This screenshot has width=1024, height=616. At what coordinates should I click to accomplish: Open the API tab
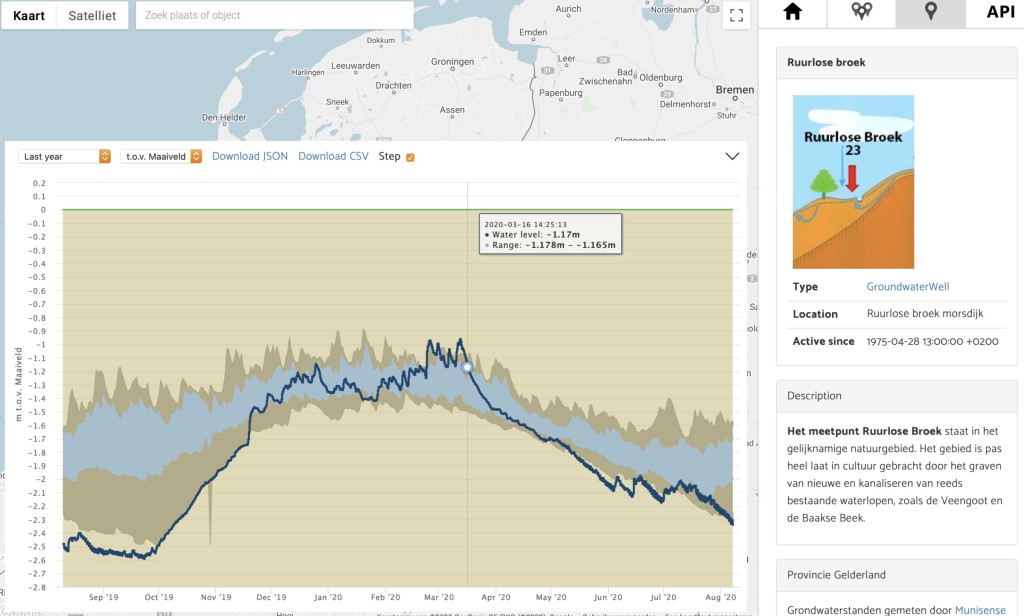[1000, 12]
